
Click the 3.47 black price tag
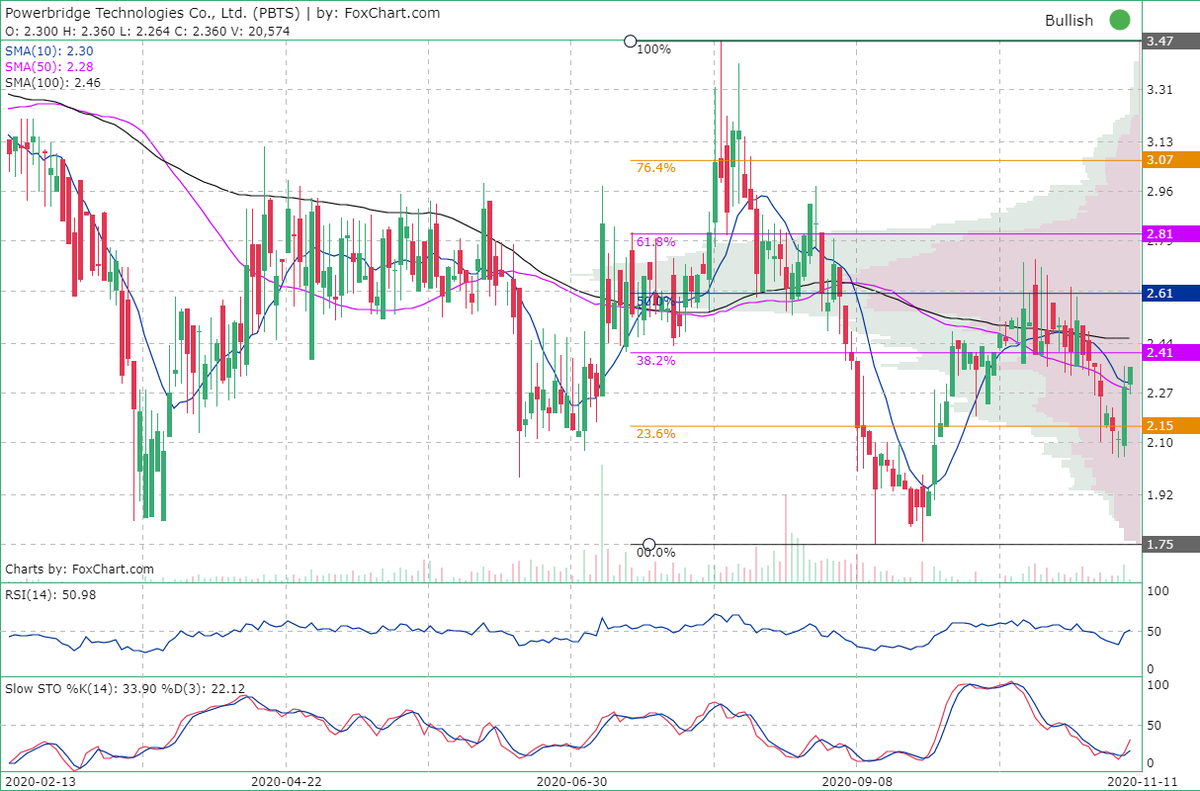[1170, 42]
